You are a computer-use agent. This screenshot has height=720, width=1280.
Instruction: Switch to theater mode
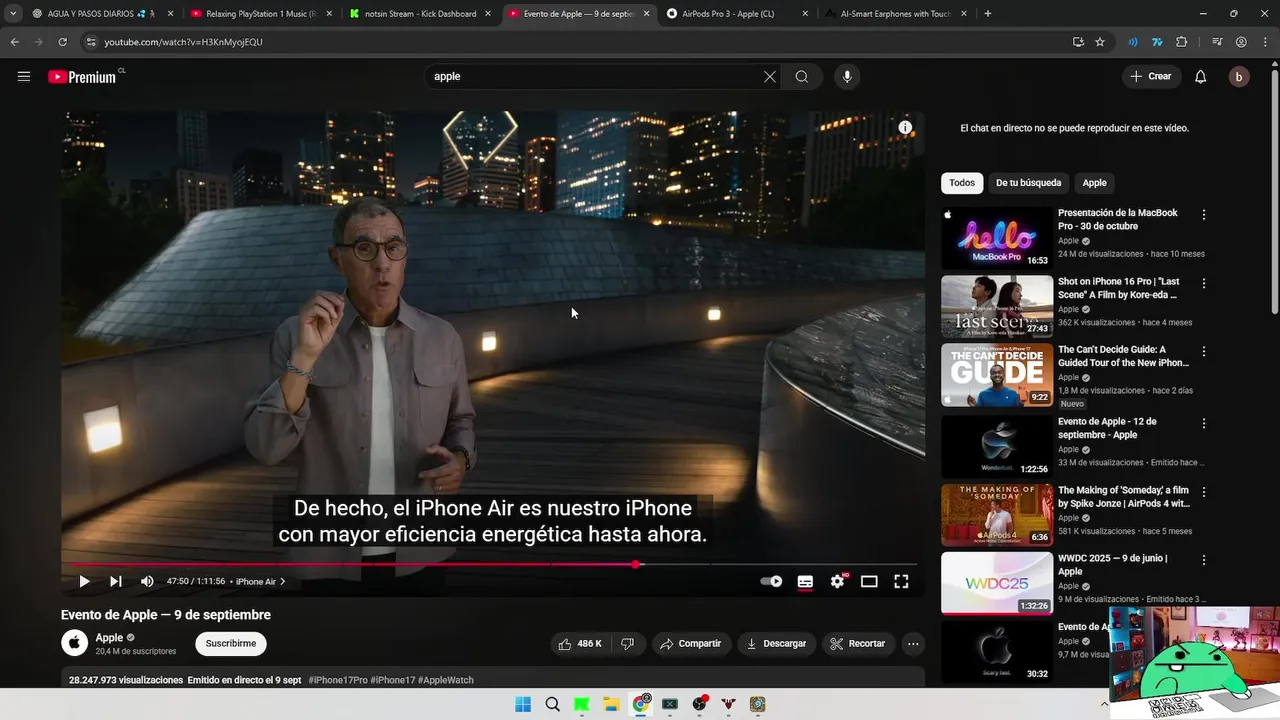pos(869,581)
